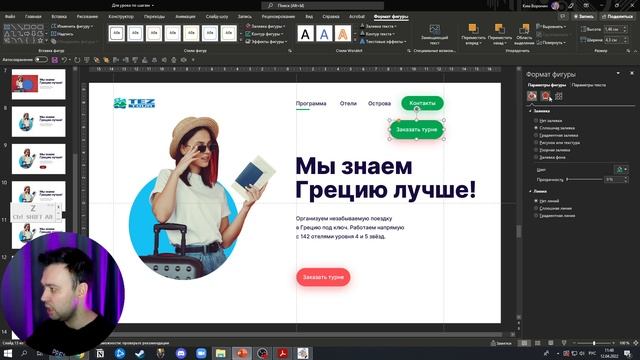Open the Shape Fill (Заливка фигуры) dropdown

(265, 26)
